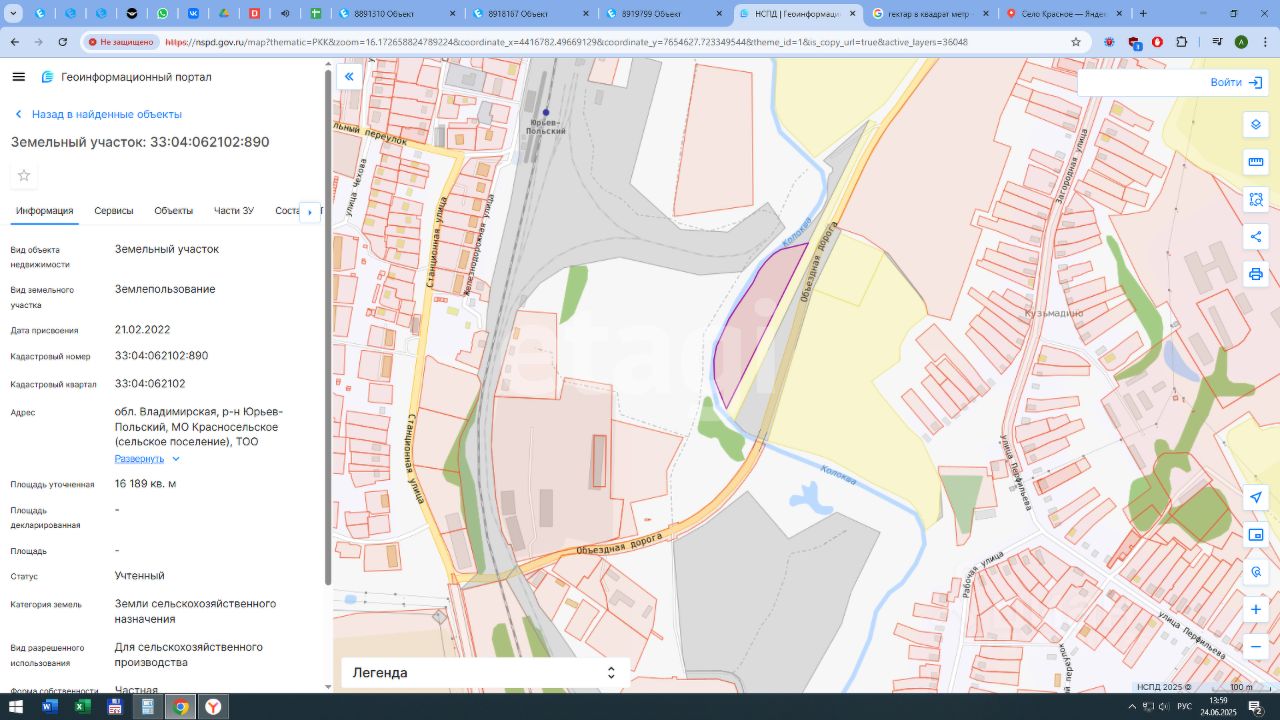Open the tab search dropdown
The width and height of the screenshot is (1280, 720).
[12, 14]
